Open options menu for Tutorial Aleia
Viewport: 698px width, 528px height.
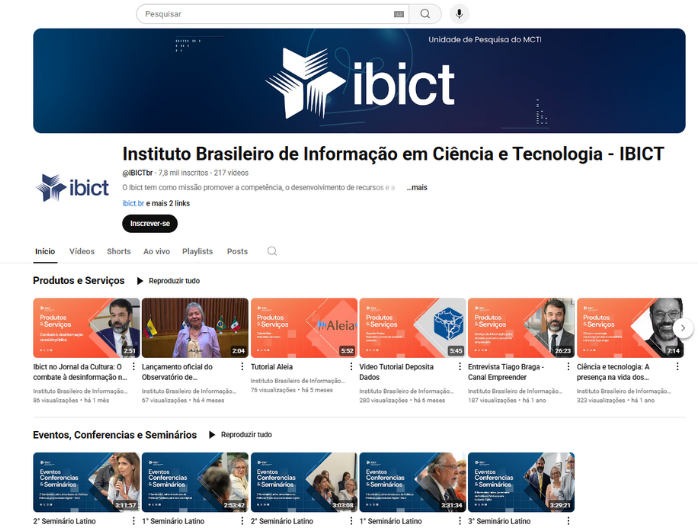click(x=351, y=366)
